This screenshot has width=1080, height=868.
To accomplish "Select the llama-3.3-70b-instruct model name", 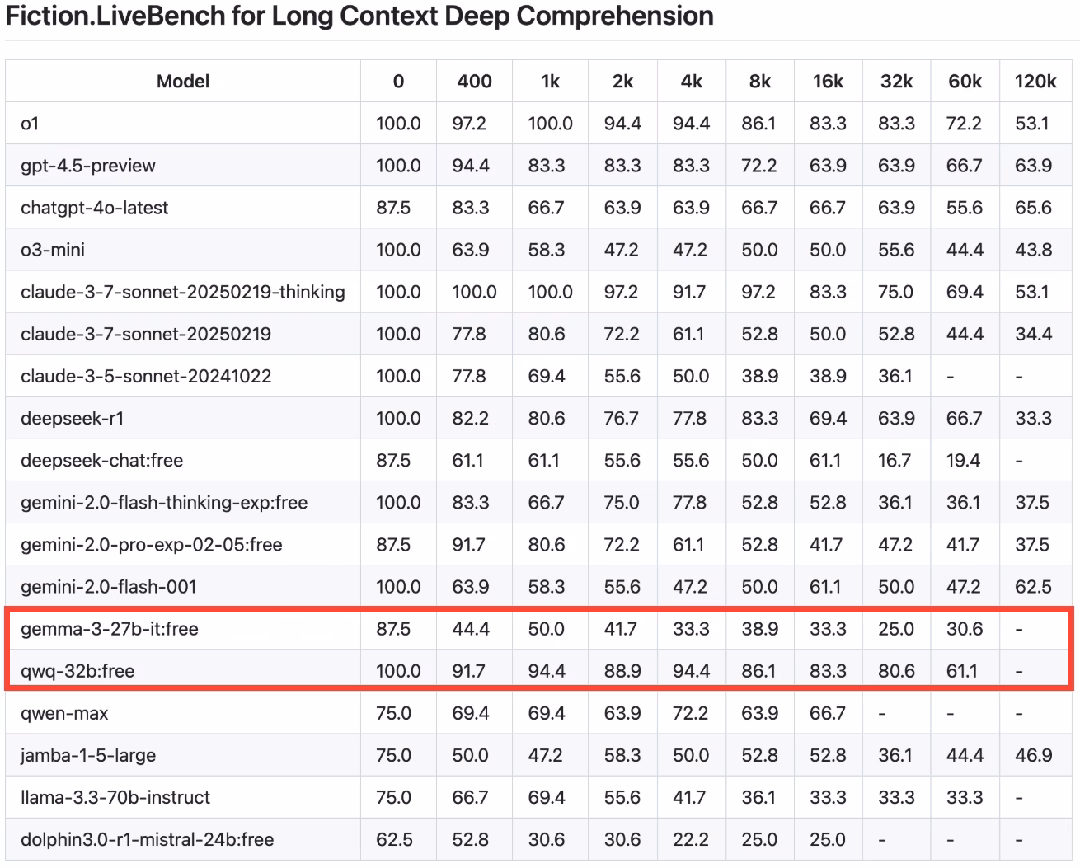I will pos(115,798).
